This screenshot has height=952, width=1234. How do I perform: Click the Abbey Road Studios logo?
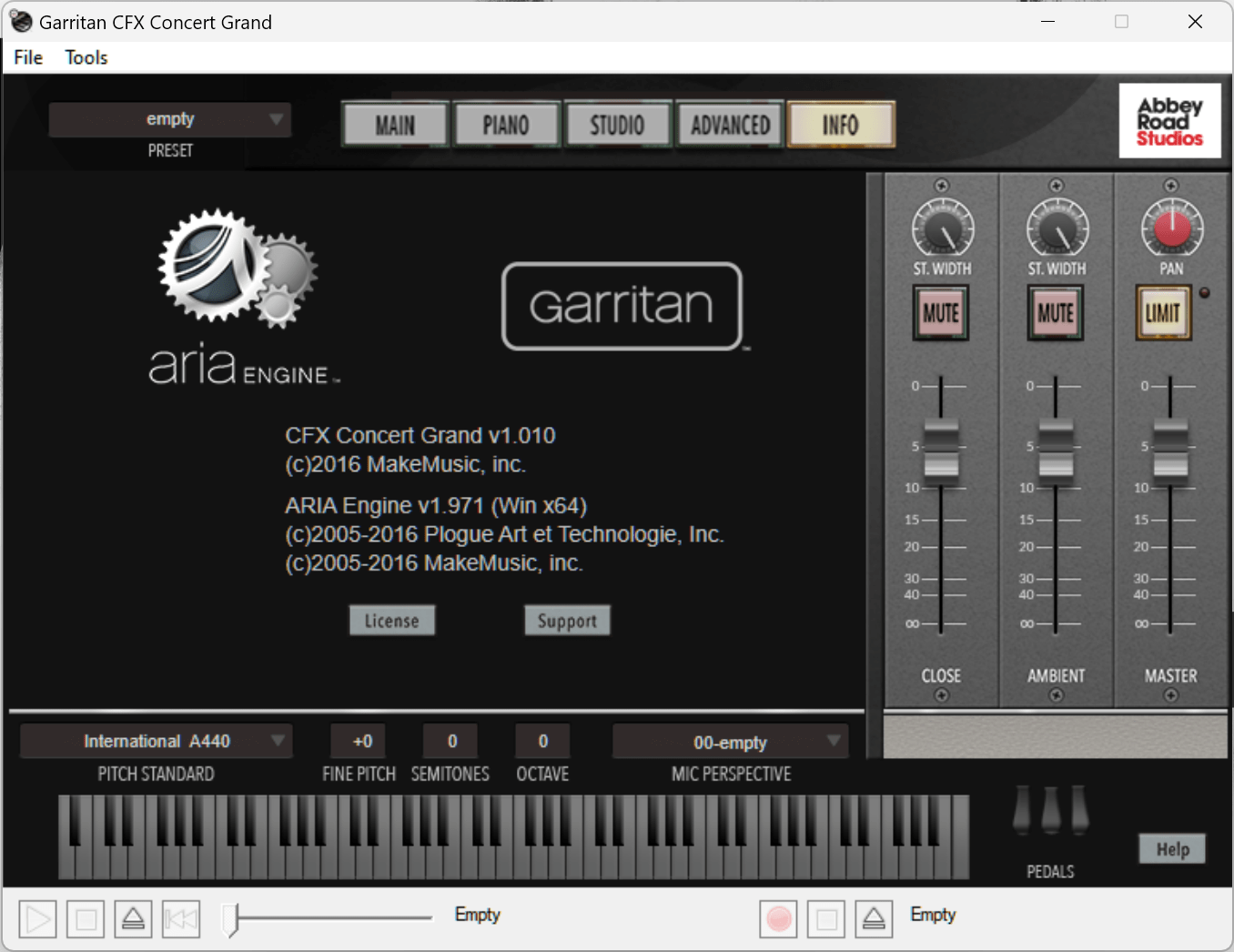click(x=1170, y=120)
